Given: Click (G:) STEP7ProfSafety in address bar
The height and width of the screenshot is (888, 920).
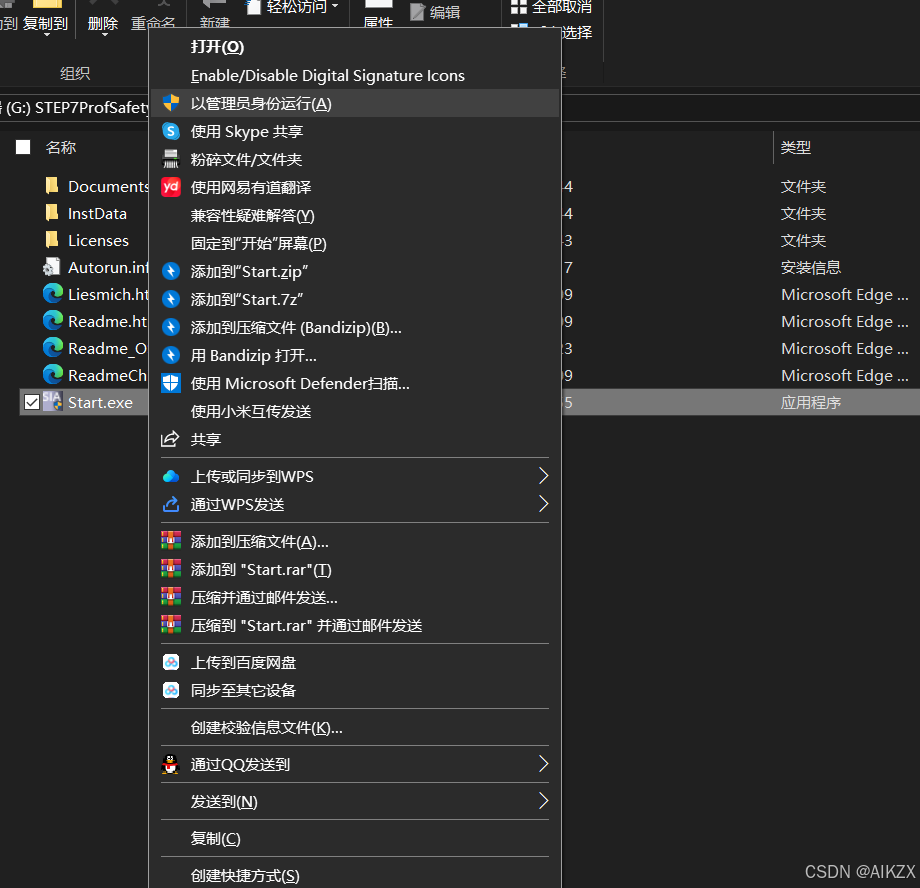Looking at the screenshot, I should pos(77,107).
